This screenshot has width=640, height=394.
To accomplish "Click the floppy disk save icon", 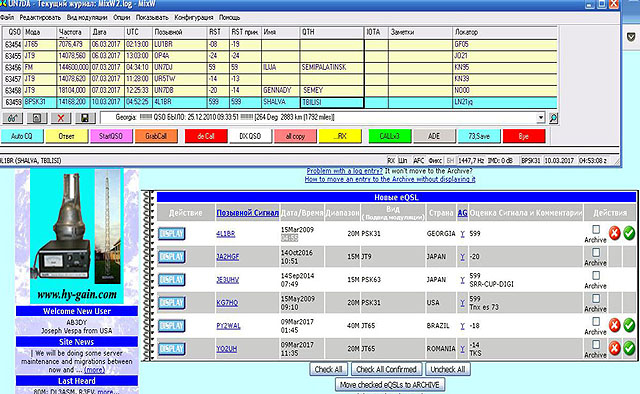I will click(x=85, y=118).
